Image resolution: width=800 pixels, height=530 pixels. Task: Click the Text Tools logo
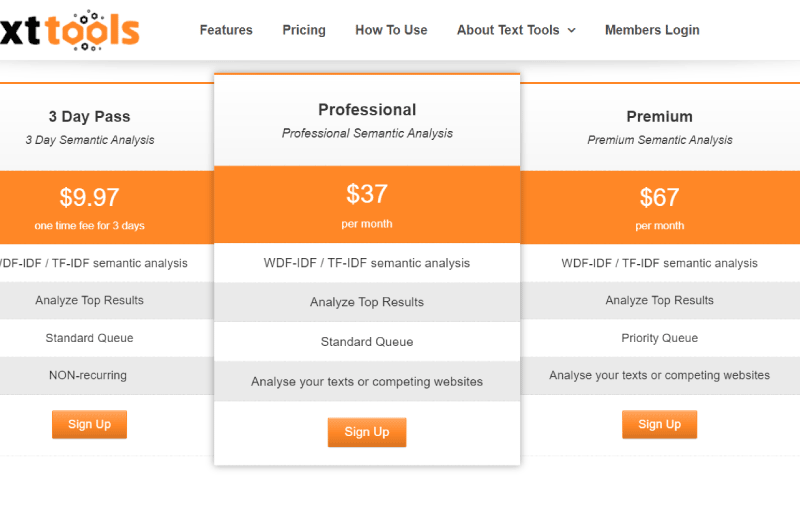70,31
